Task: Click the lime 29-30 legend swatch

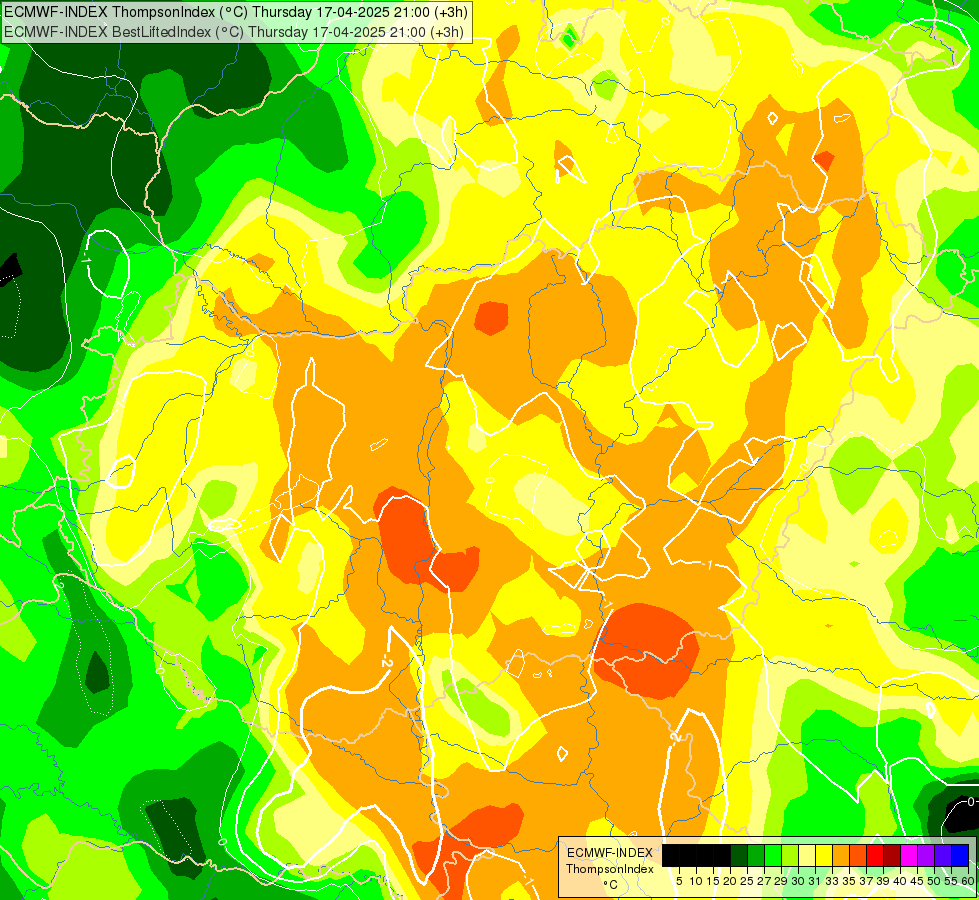Action: tap(790, 855)
